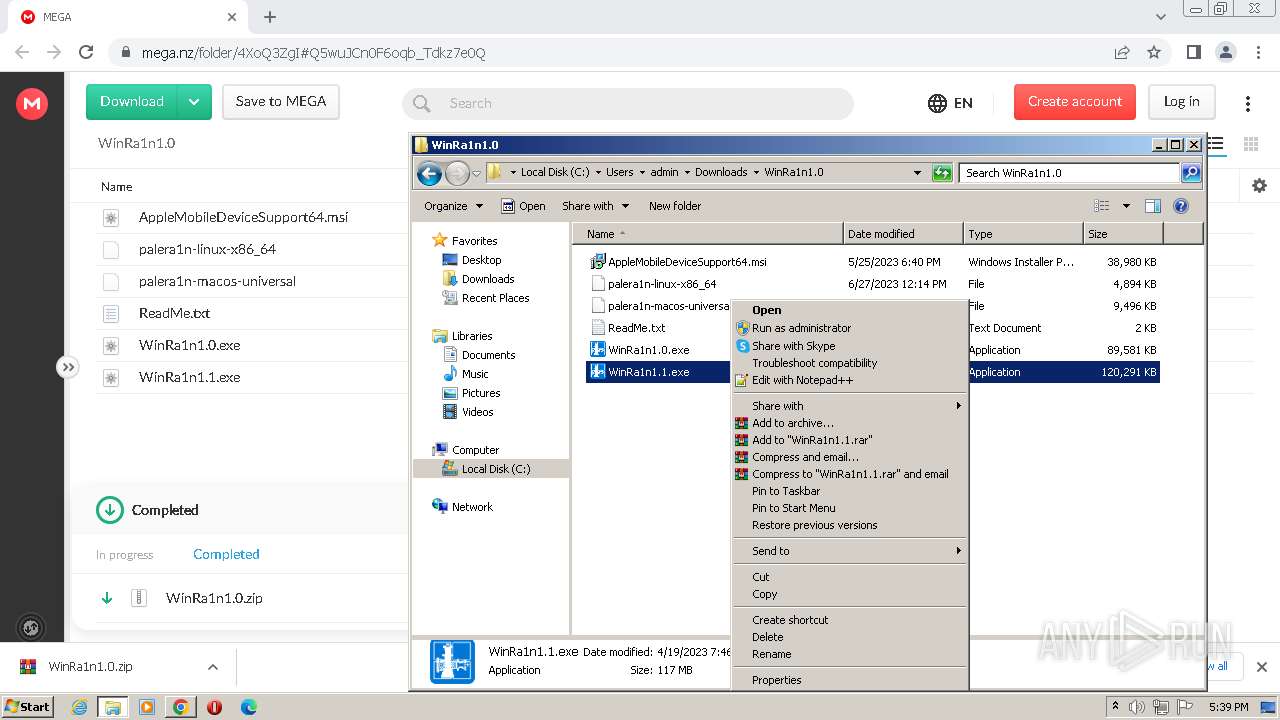
Task: Open the view options dropdown arrow
Action: pyautogui.click(x=1126, y=206)
